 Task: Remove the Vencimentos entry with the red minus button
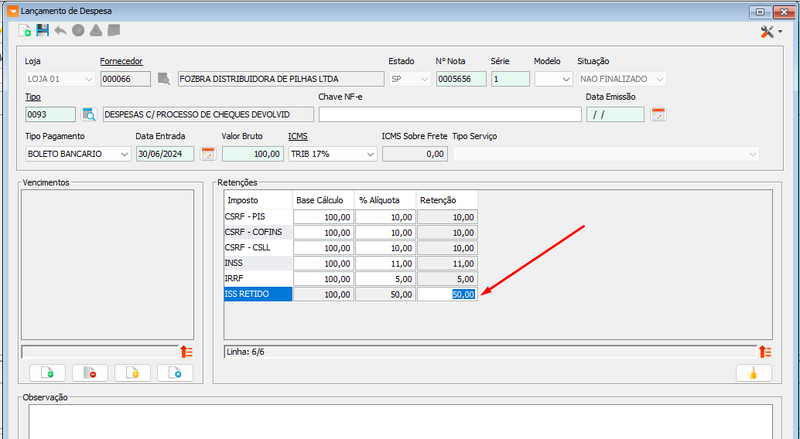(90, 373)
